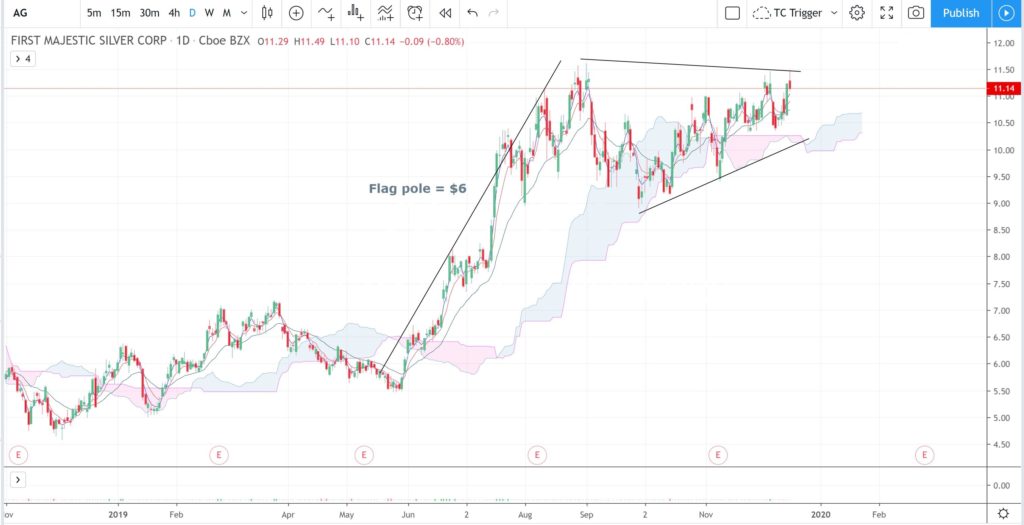Click the Publish button
Image resolution: width=1024 pixels, height=525 pixels.
point(961,12)
